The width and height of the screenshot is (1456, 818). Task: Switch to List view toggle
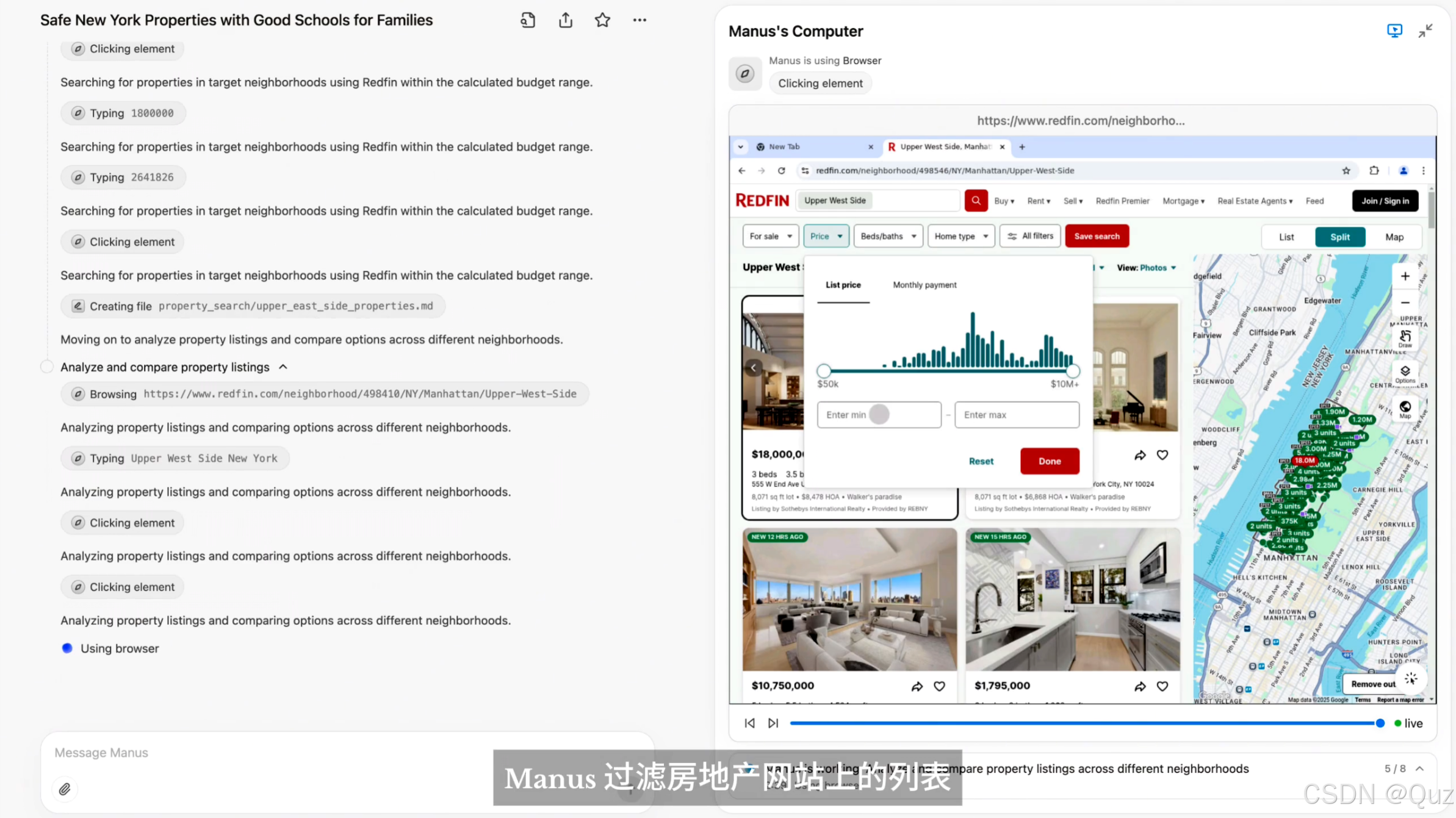(1286, 237)
